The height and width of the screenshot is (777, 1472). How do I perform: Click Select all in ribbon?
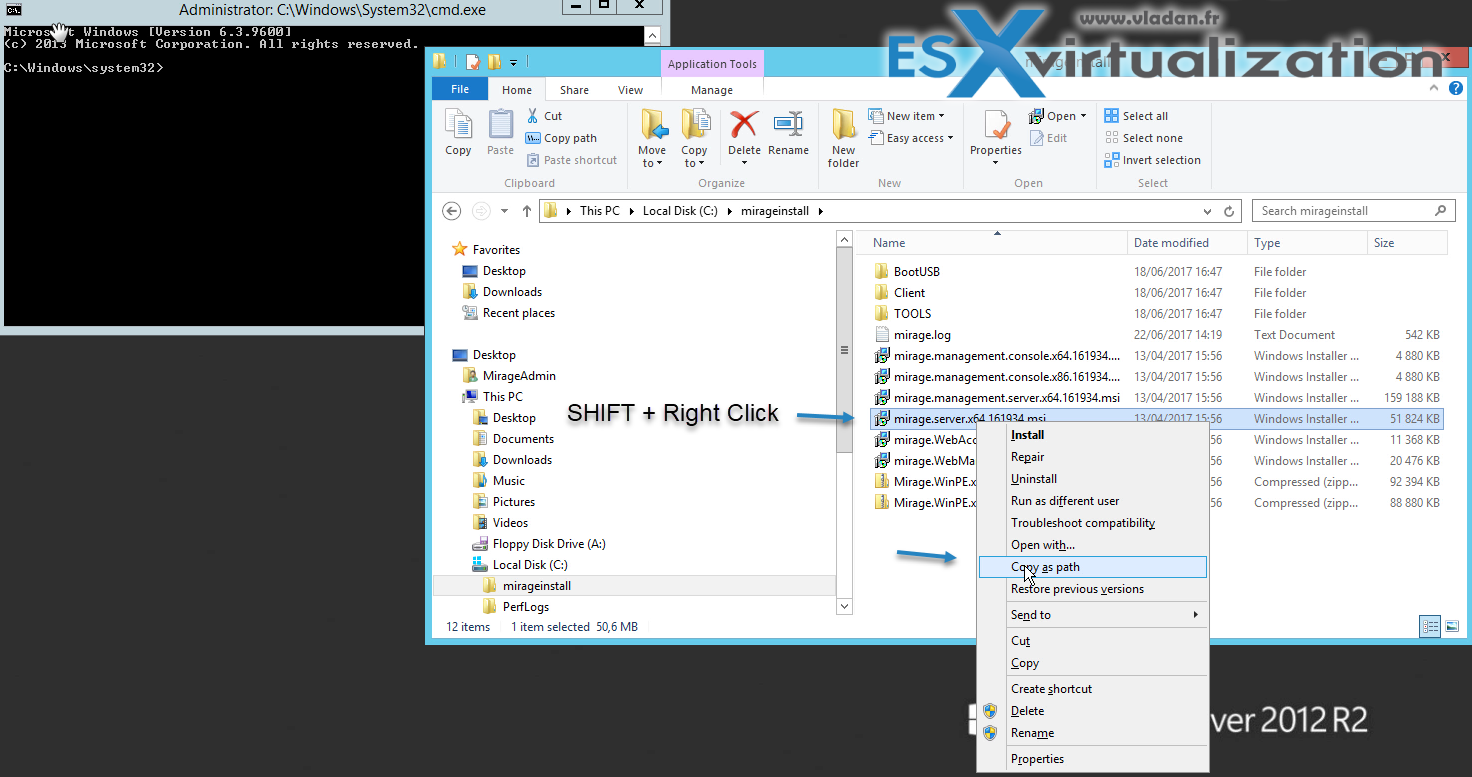(1136, 116)
